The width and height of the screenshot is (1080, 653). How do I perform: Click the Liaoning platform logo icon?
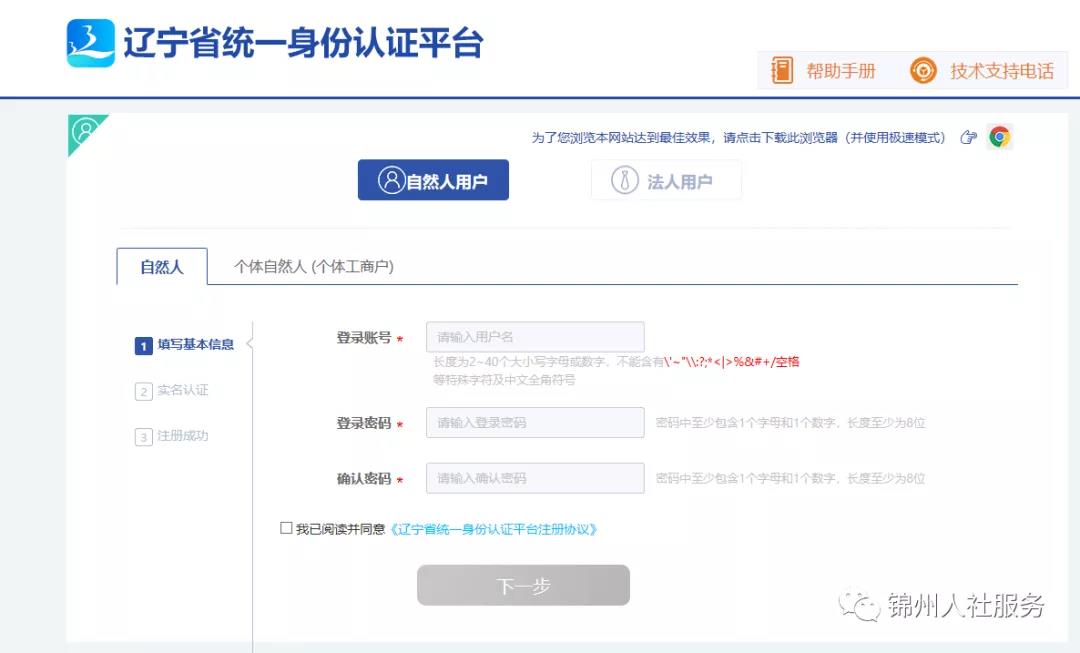pos(91,43)
